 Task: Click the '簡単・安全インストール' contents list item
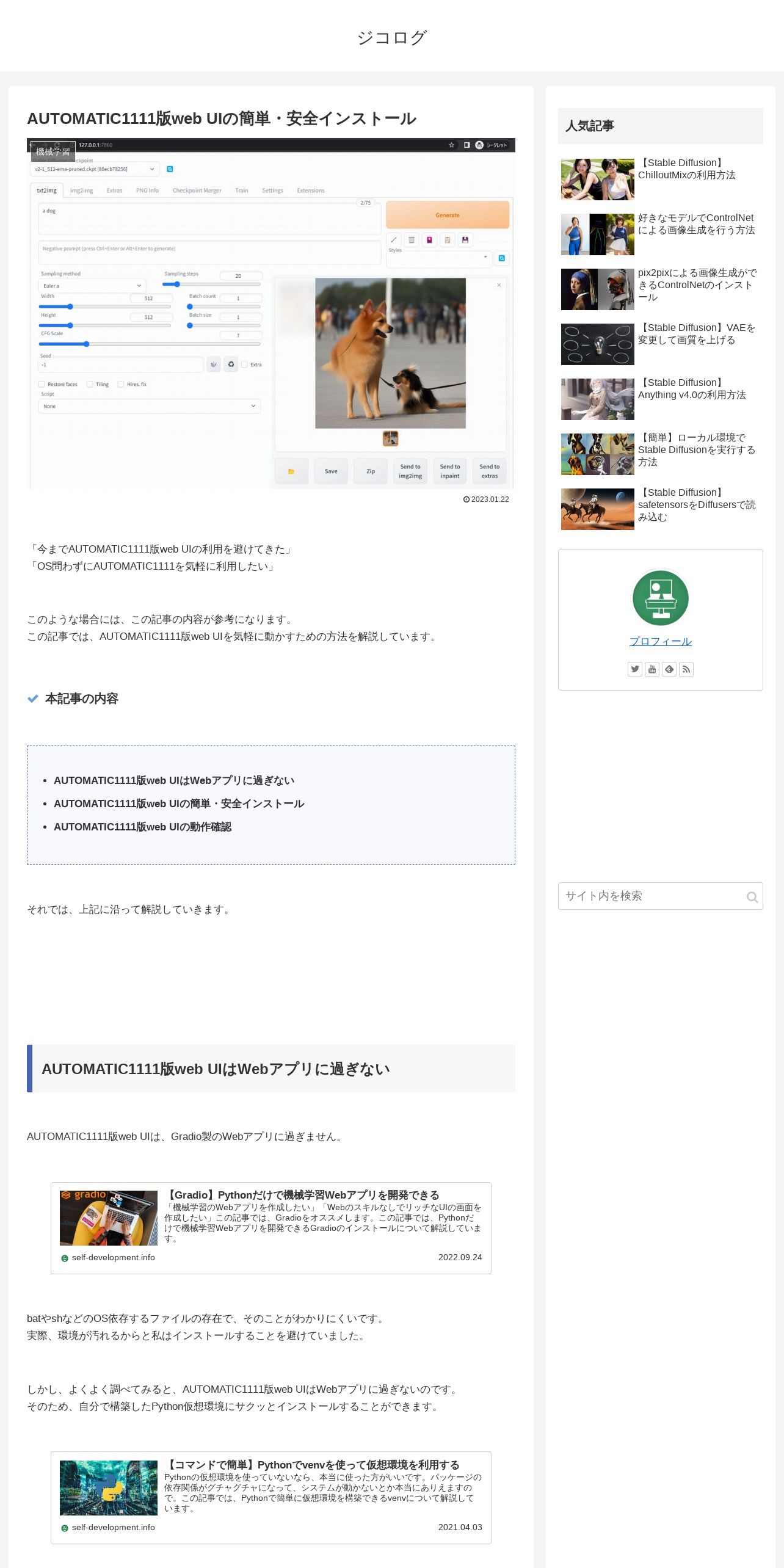tap(179, 804)
